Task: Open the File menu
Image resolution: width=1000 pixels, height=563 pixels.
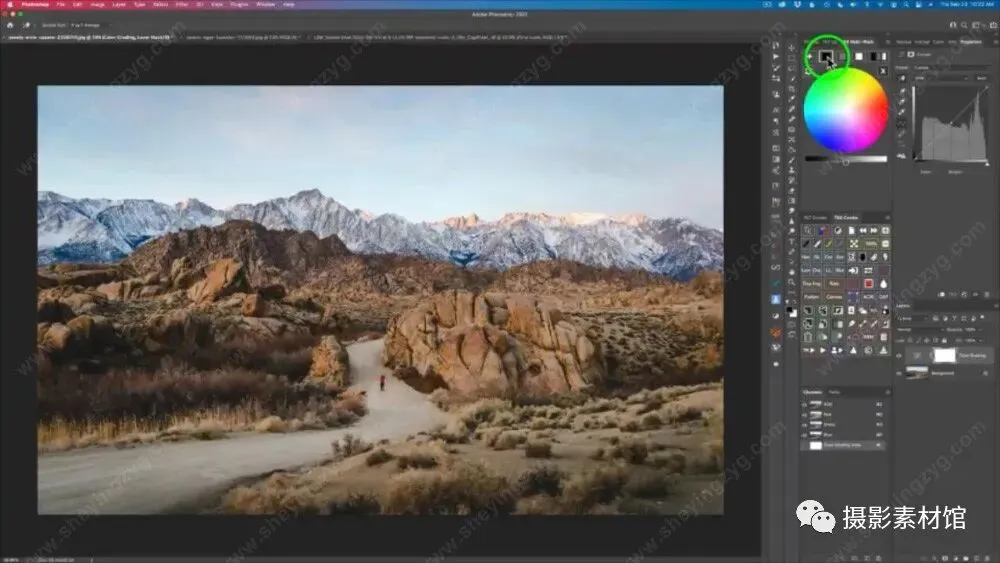Action: [x=61, y=4]
